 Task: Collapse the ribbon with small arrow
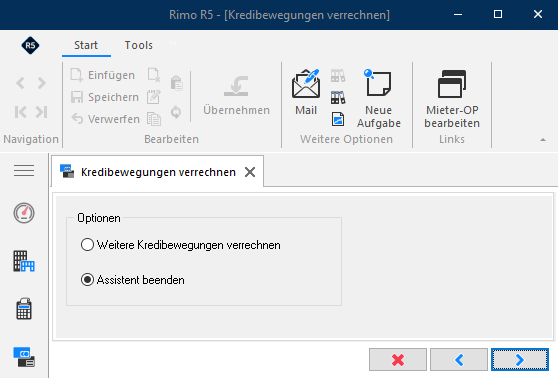click(543, 140)
